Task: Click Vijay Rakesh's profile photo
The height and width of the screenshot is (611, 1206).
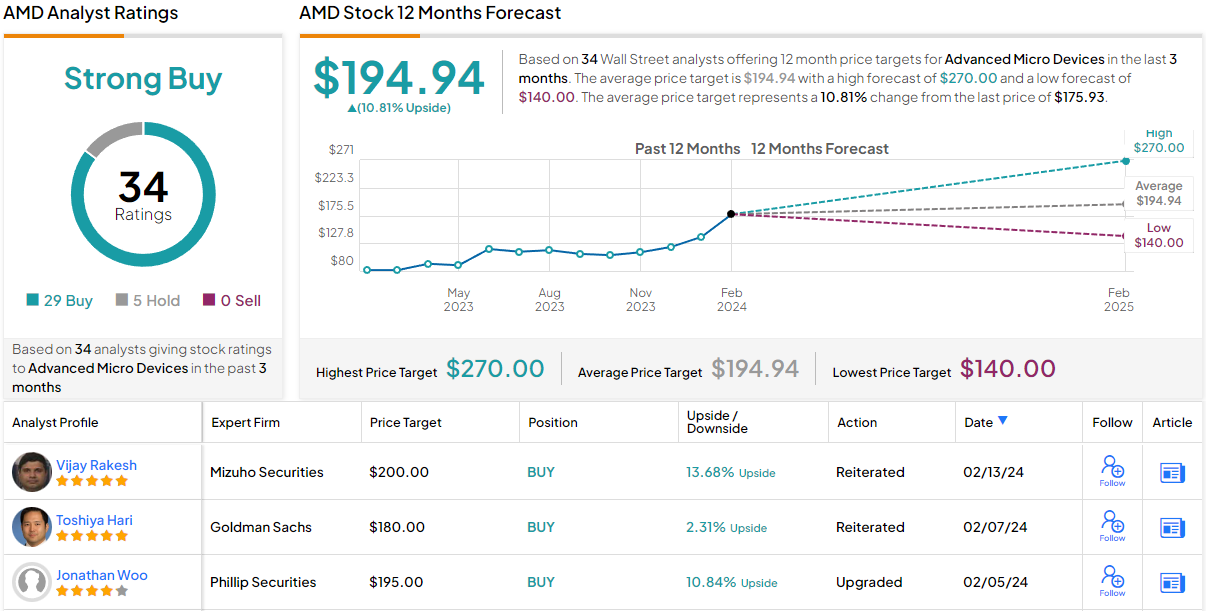Action: tap(32, 472)
